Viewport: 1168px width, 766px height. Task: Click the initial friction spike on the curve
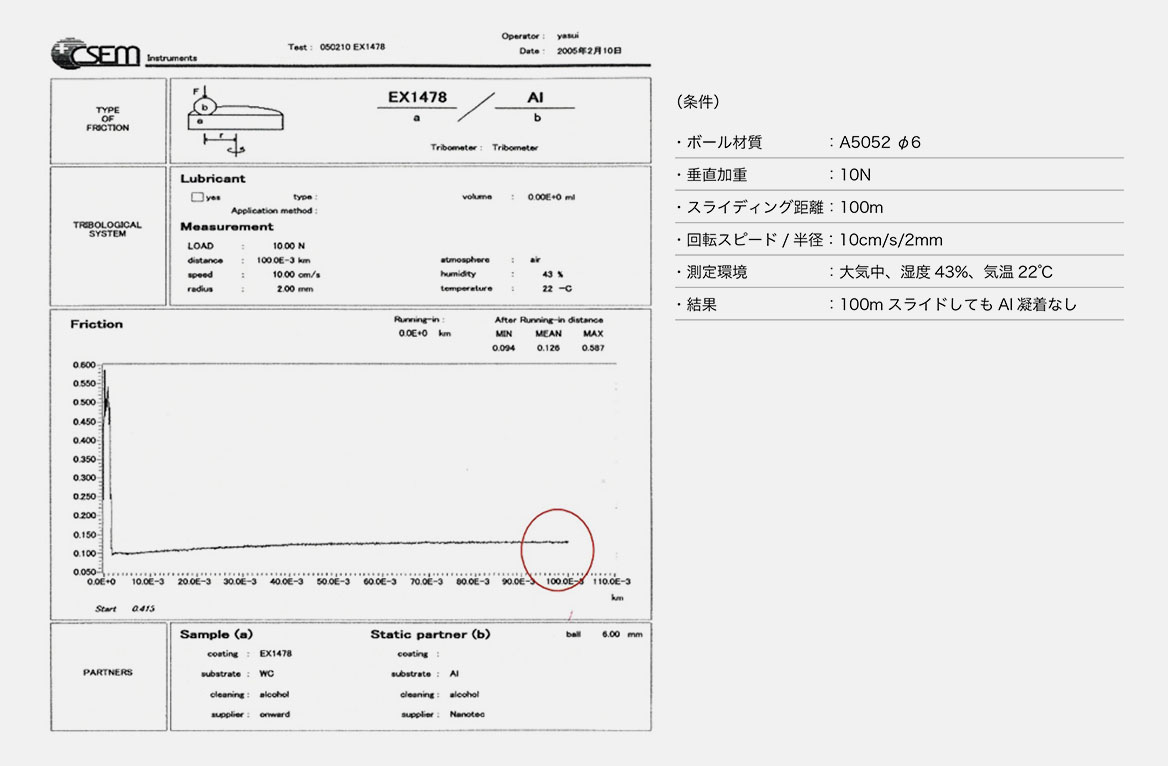point(106,400)
